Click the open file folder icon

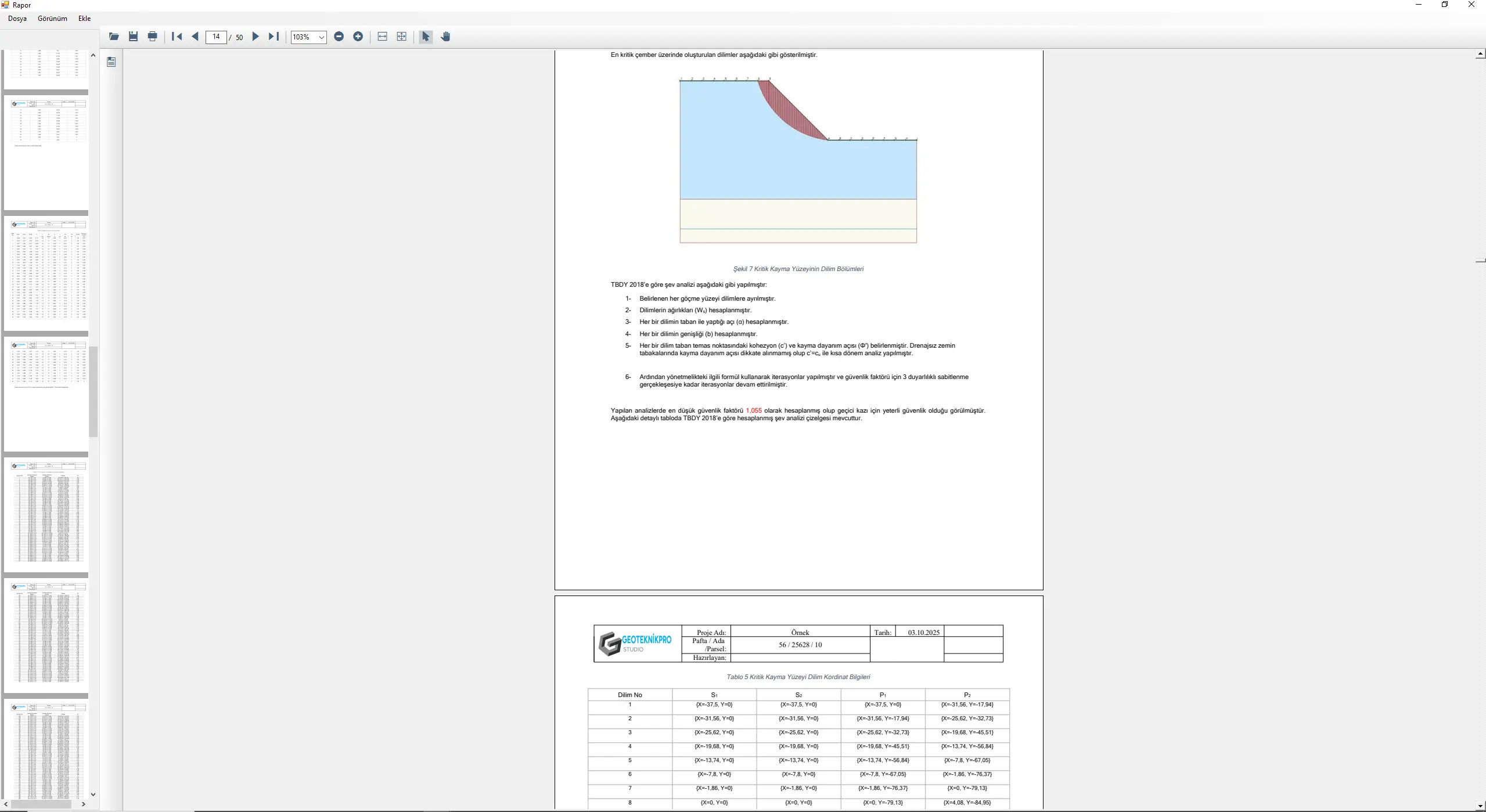click(114, 37)
